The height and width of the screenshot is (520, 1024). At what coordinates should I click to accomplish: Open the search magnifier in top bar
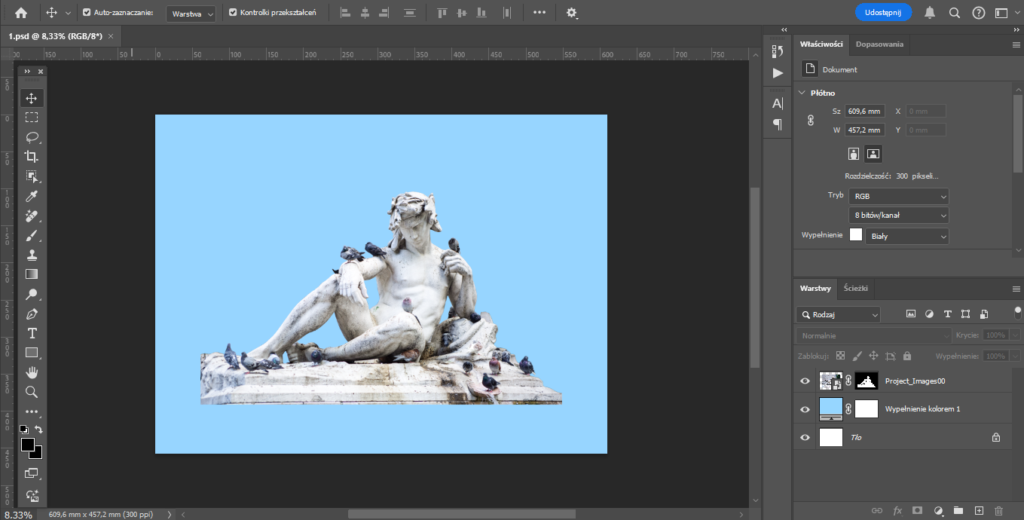[x=954, y=12]
